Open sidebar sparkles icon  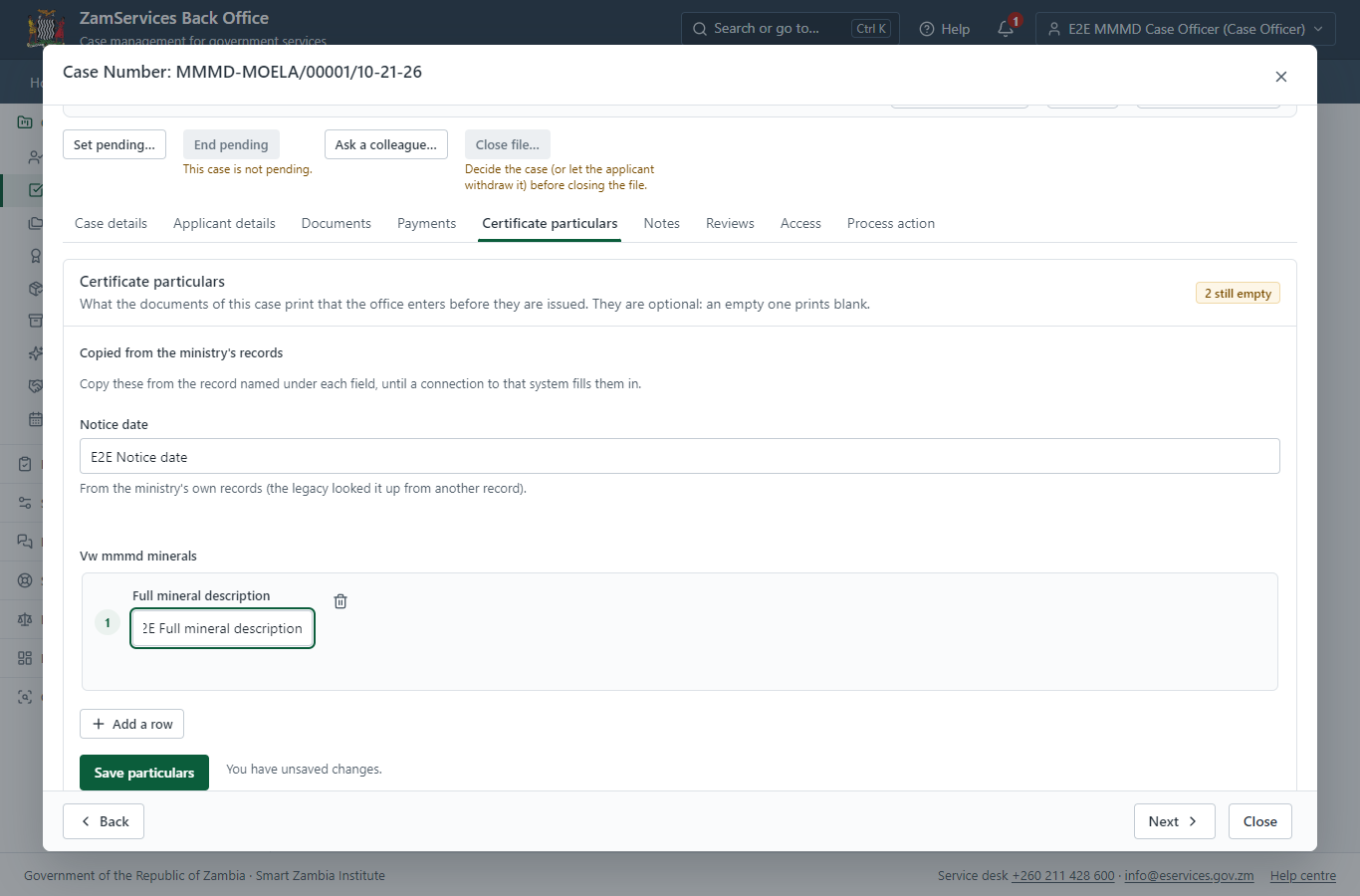[x=36, y=353]
